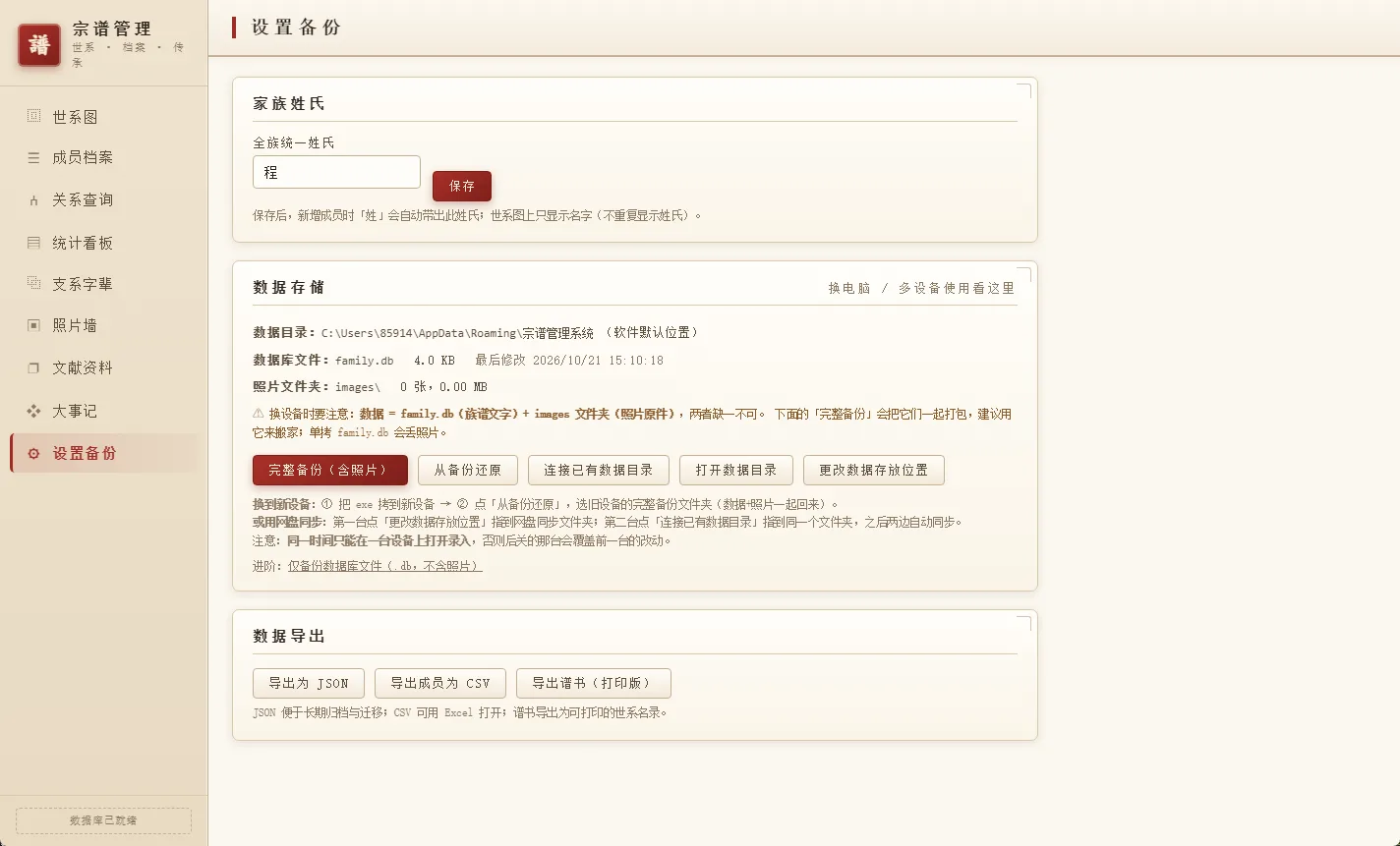Click the images\ folder name text
This screenshot has height=846, width=1400.
pyautogui.click(x=358, y=387)
